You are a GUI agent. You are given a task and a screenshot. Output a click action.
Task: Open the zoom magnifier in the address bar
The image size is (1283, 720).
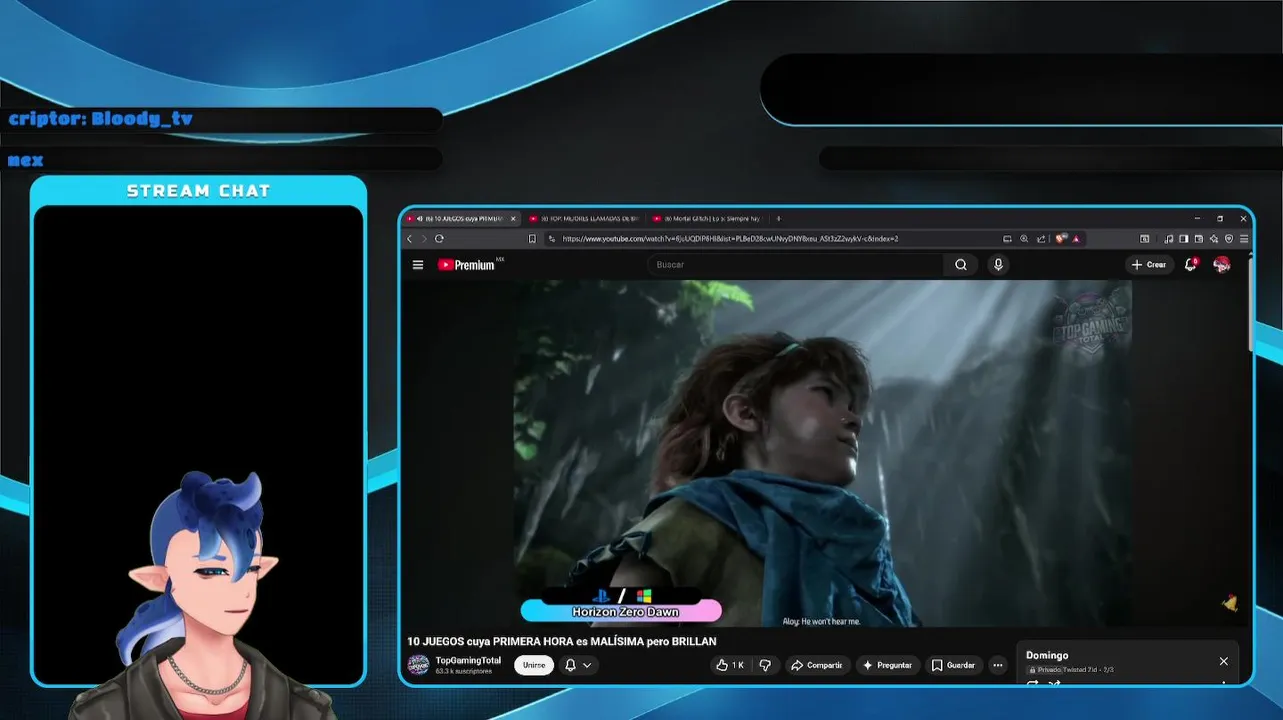(1024, 239)
